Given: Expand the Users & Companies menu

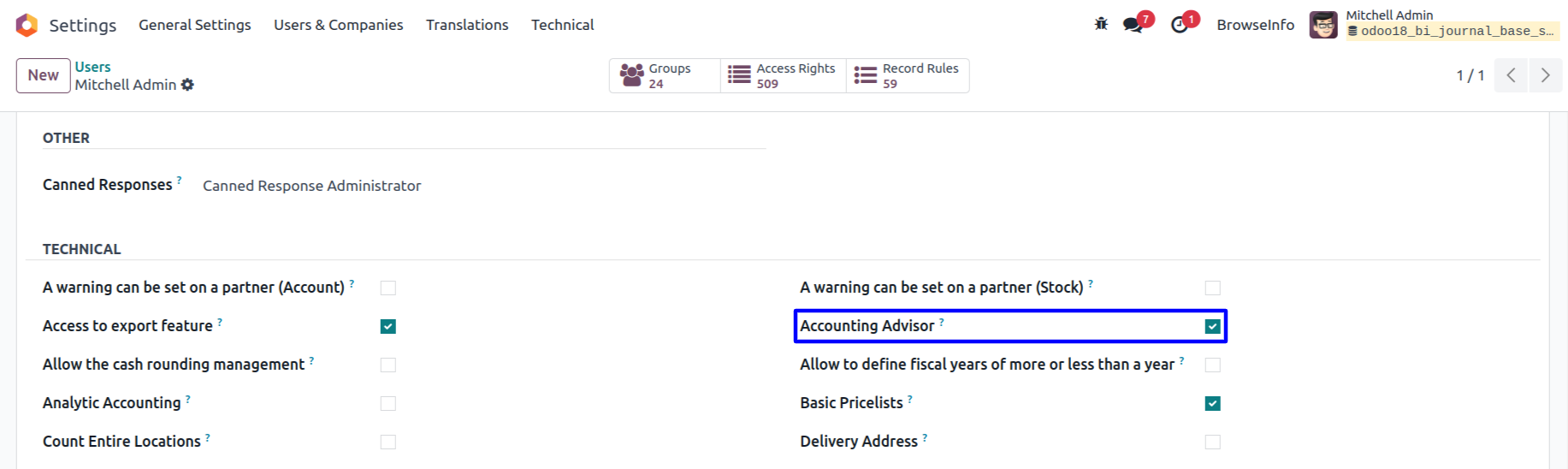Looking at the screenshot, I should point(338,25).
